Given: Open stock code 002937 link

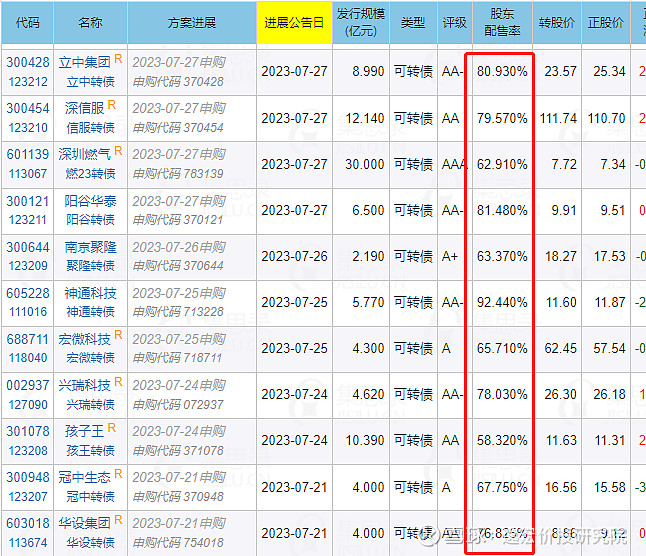Looking at the screenshot, I should tap(28, 385).
